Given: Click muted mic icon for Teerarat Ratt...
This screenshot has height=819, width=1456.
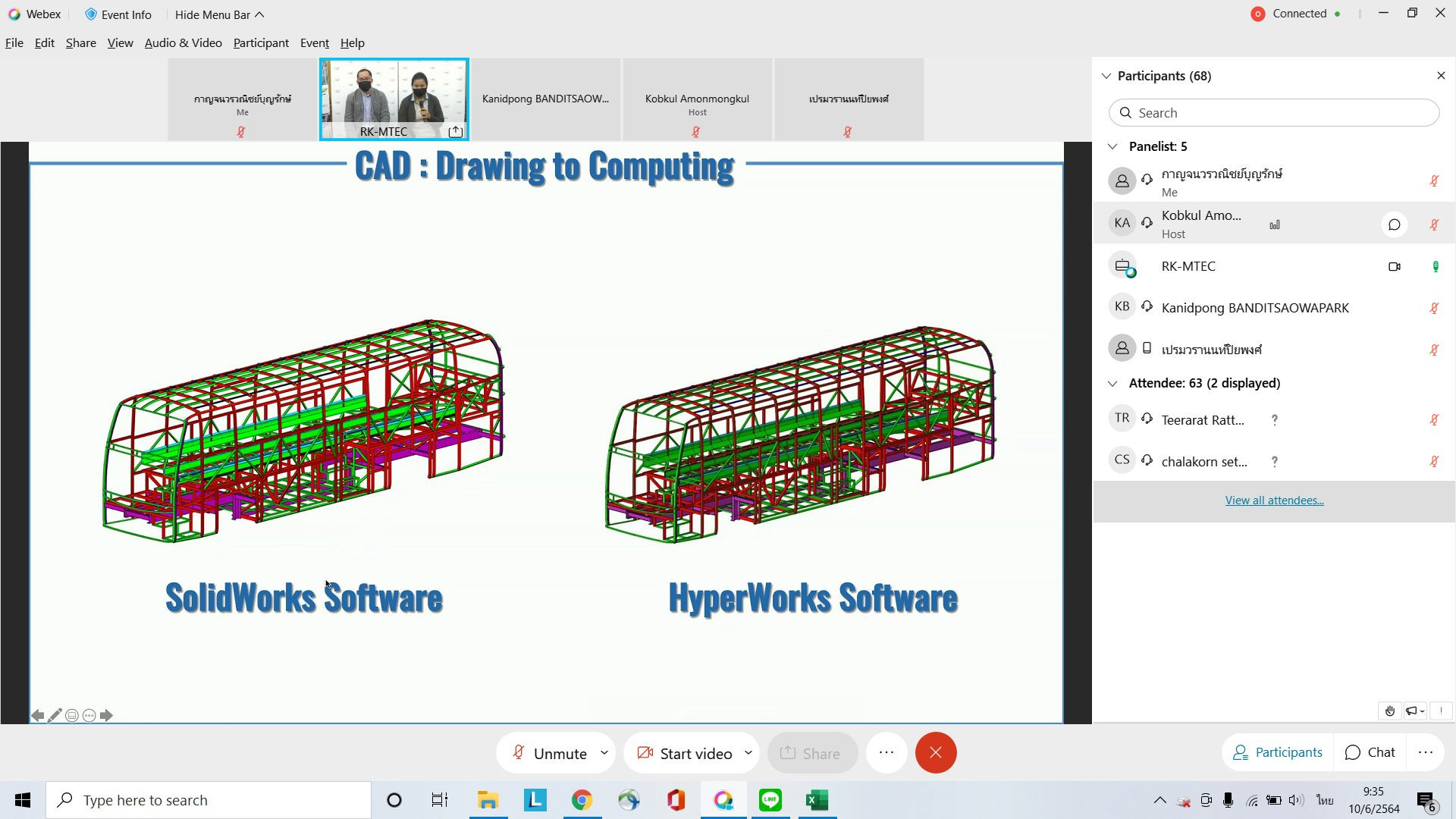Looking at the screenshot, I should (1434, 420).
